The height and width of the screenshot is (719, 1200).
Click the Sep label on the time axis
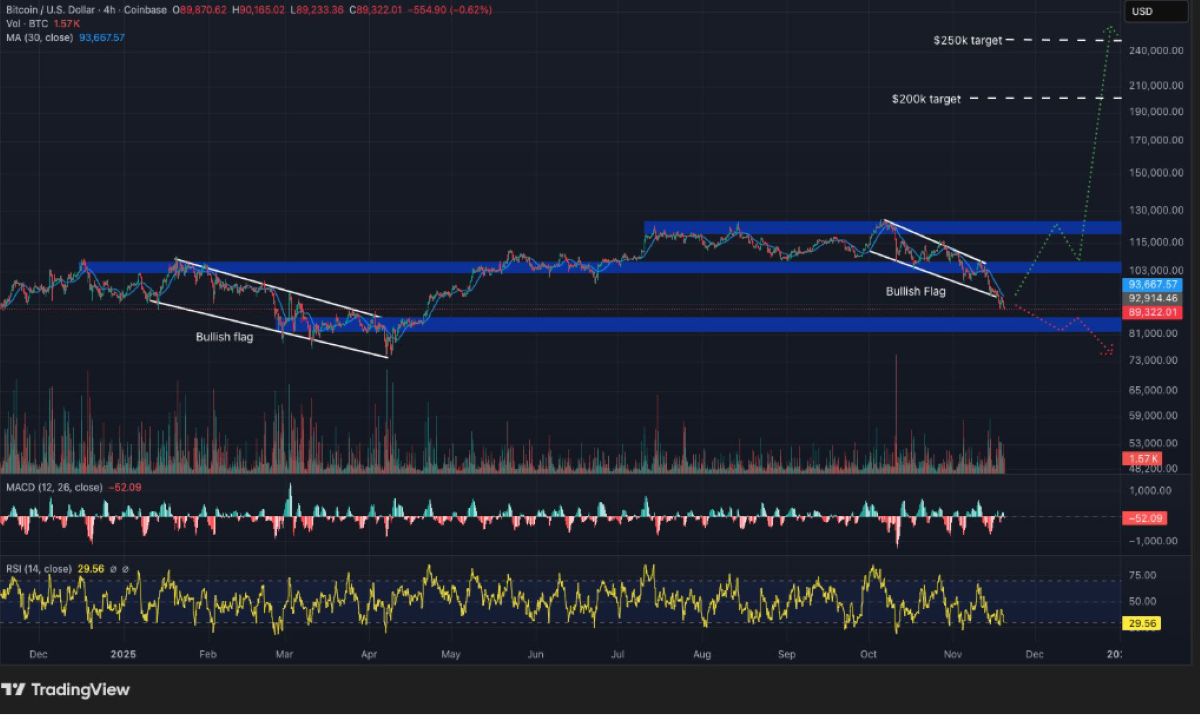(x=786, y=654)
